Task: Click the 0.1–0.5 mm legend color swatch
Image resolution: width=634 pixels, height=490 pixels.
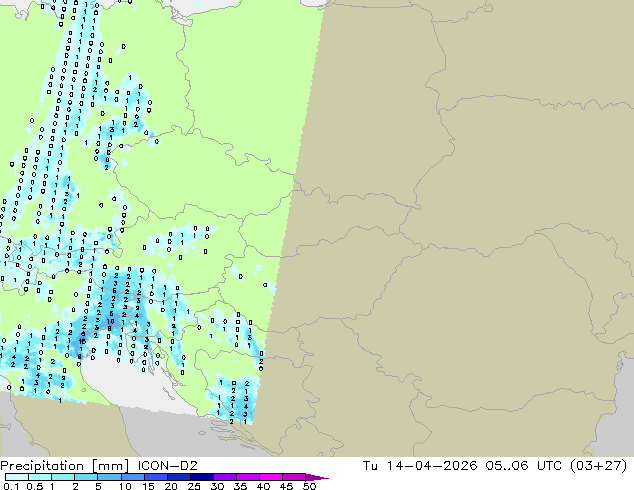Action: pyautogui.click(x=17, y=477)
